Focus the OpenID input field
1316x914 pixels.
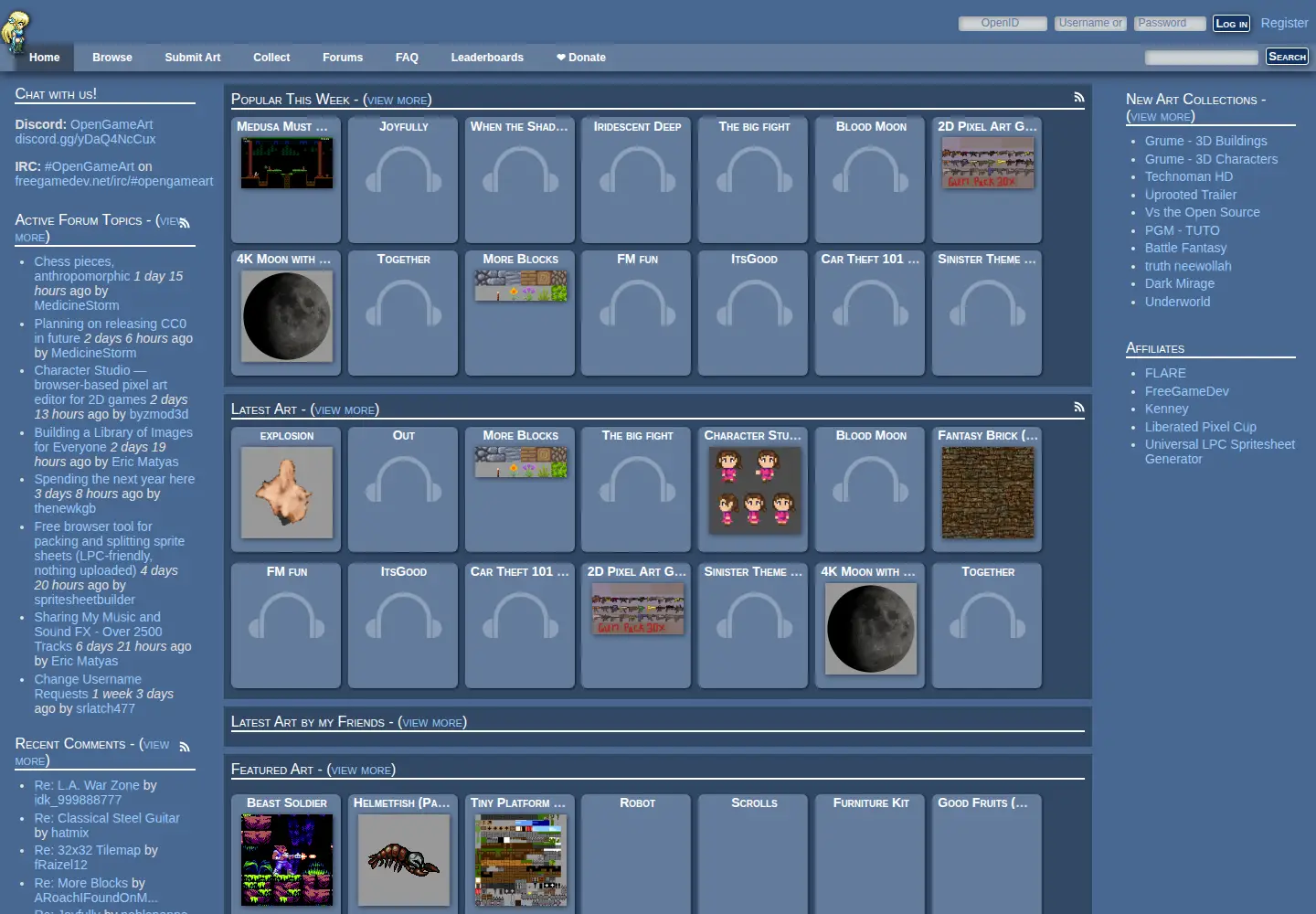[1003, 23]
